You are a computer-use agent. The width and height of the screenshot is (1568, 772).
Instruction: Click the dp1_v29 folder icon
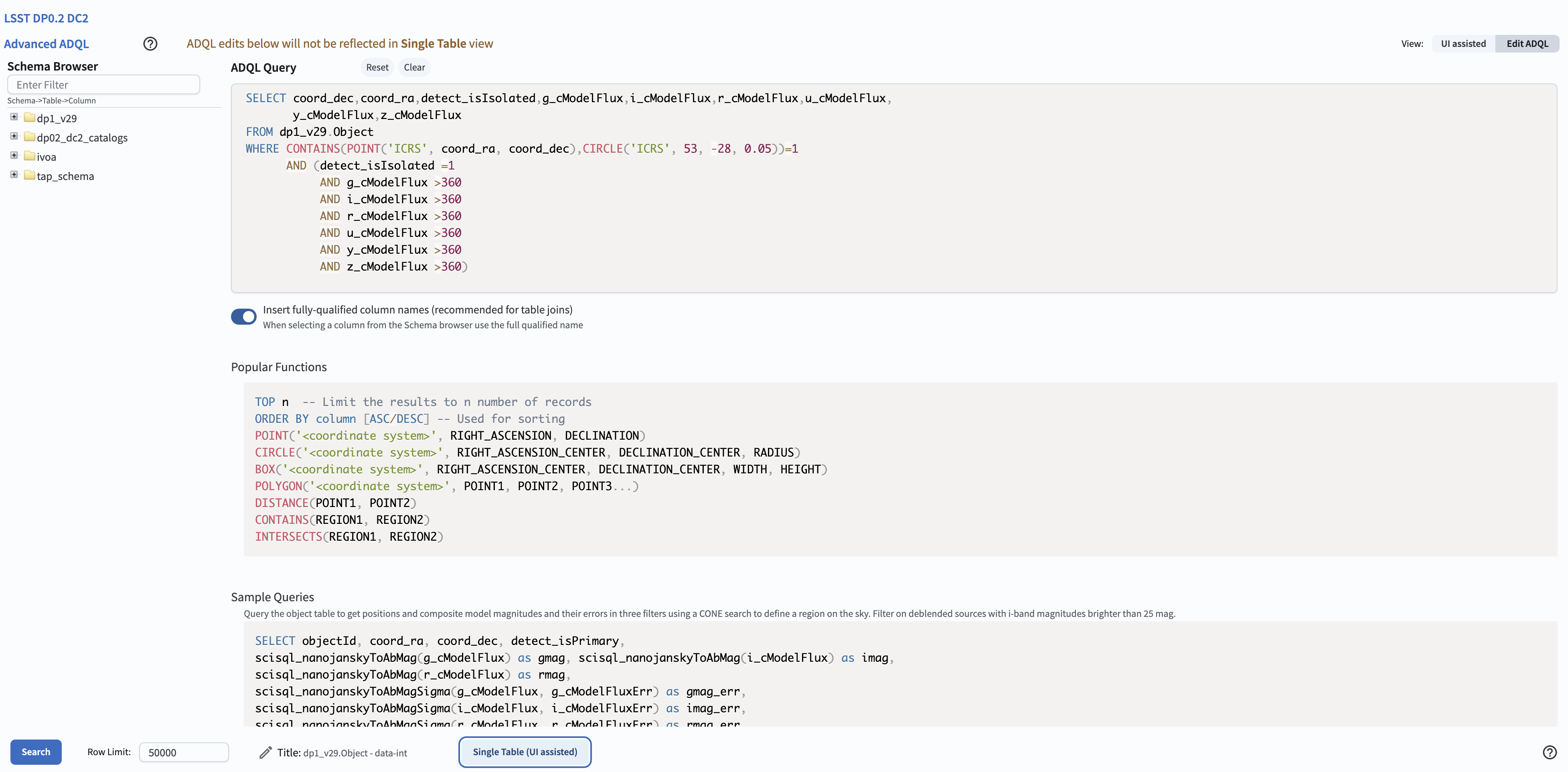(29, 117)
